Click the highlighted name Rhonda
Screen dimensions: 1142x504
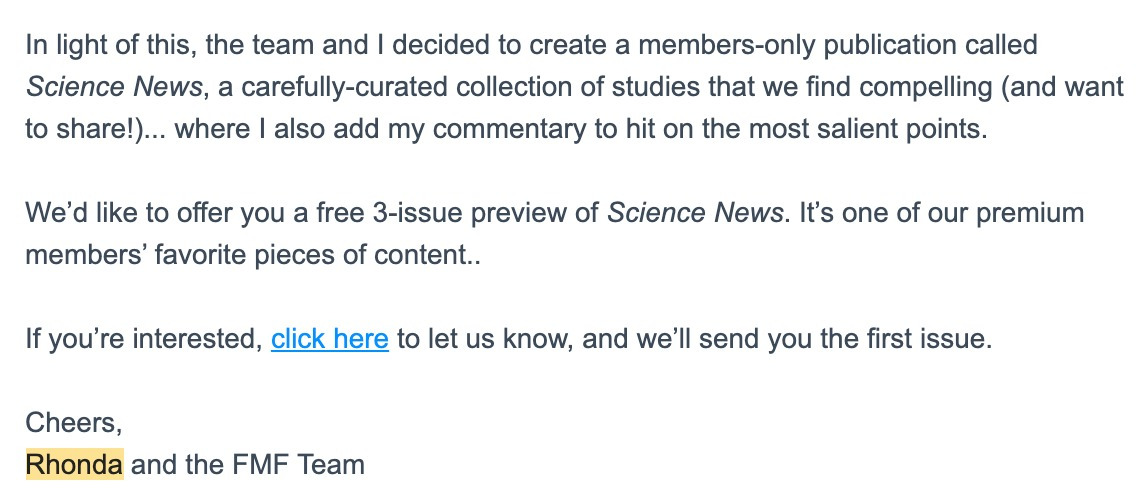click(75, 465)
